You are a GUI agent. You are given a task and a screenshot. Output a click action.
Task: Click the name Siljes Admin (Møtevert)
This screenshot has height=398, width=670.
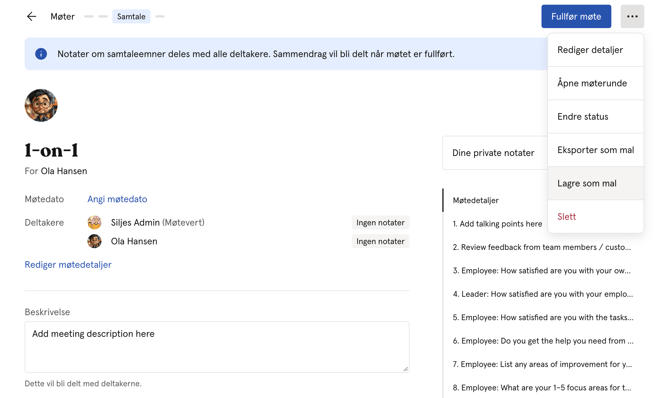click(x=158, y=223)
